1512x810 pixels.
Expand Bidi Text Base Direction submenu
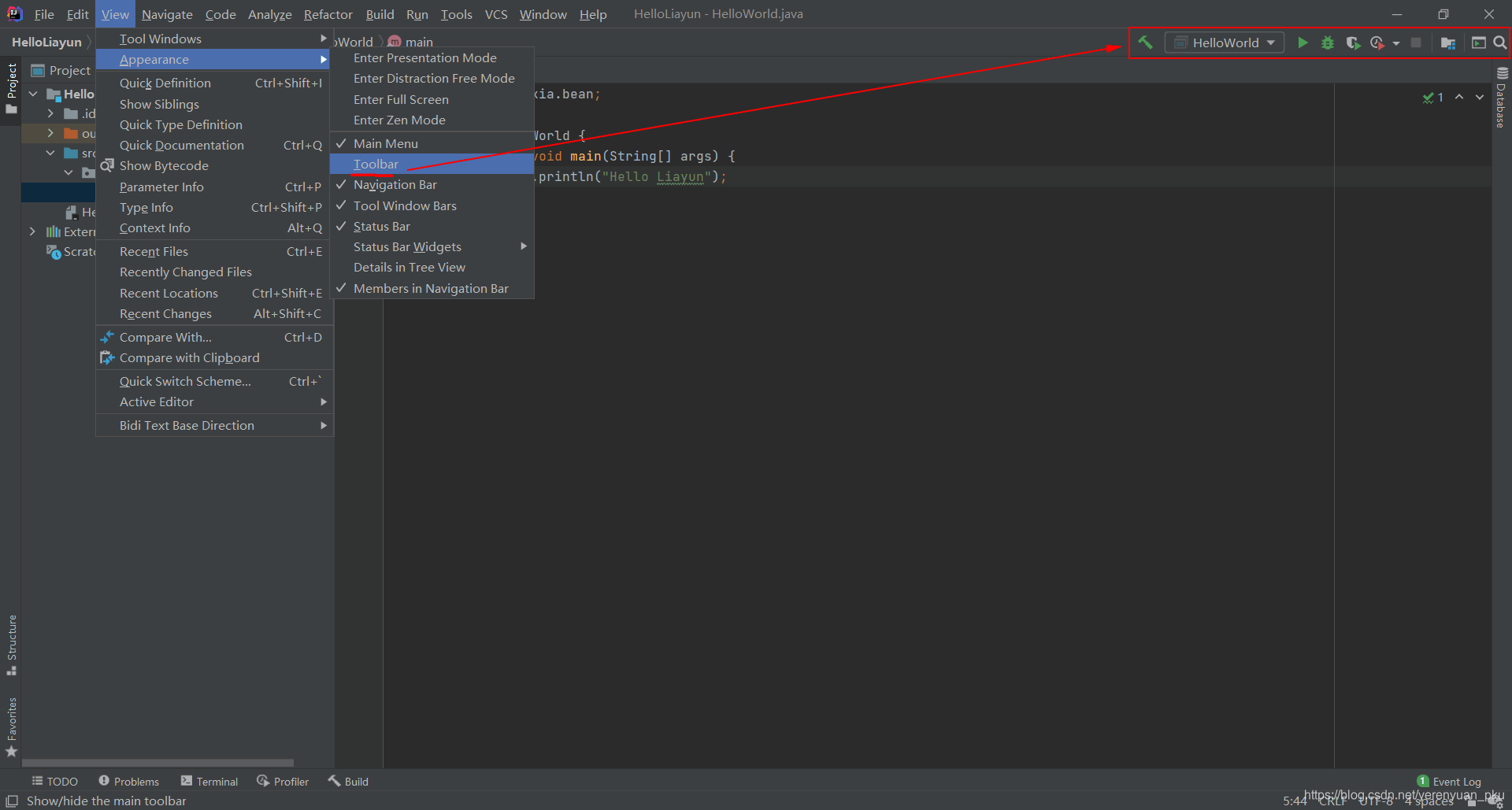click(214, 425)
